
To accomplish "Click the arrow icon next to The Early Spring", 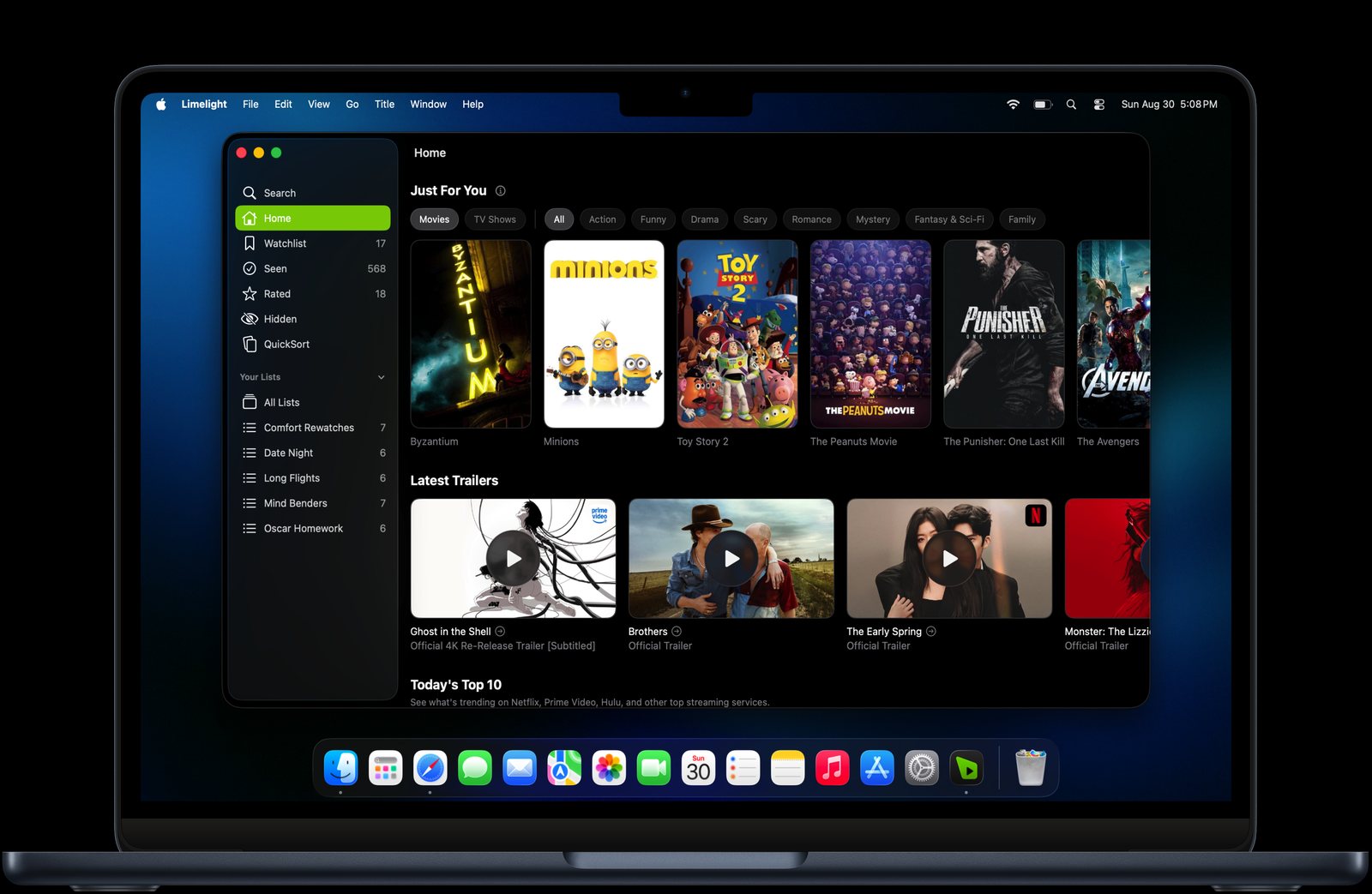I will (931, 631).
